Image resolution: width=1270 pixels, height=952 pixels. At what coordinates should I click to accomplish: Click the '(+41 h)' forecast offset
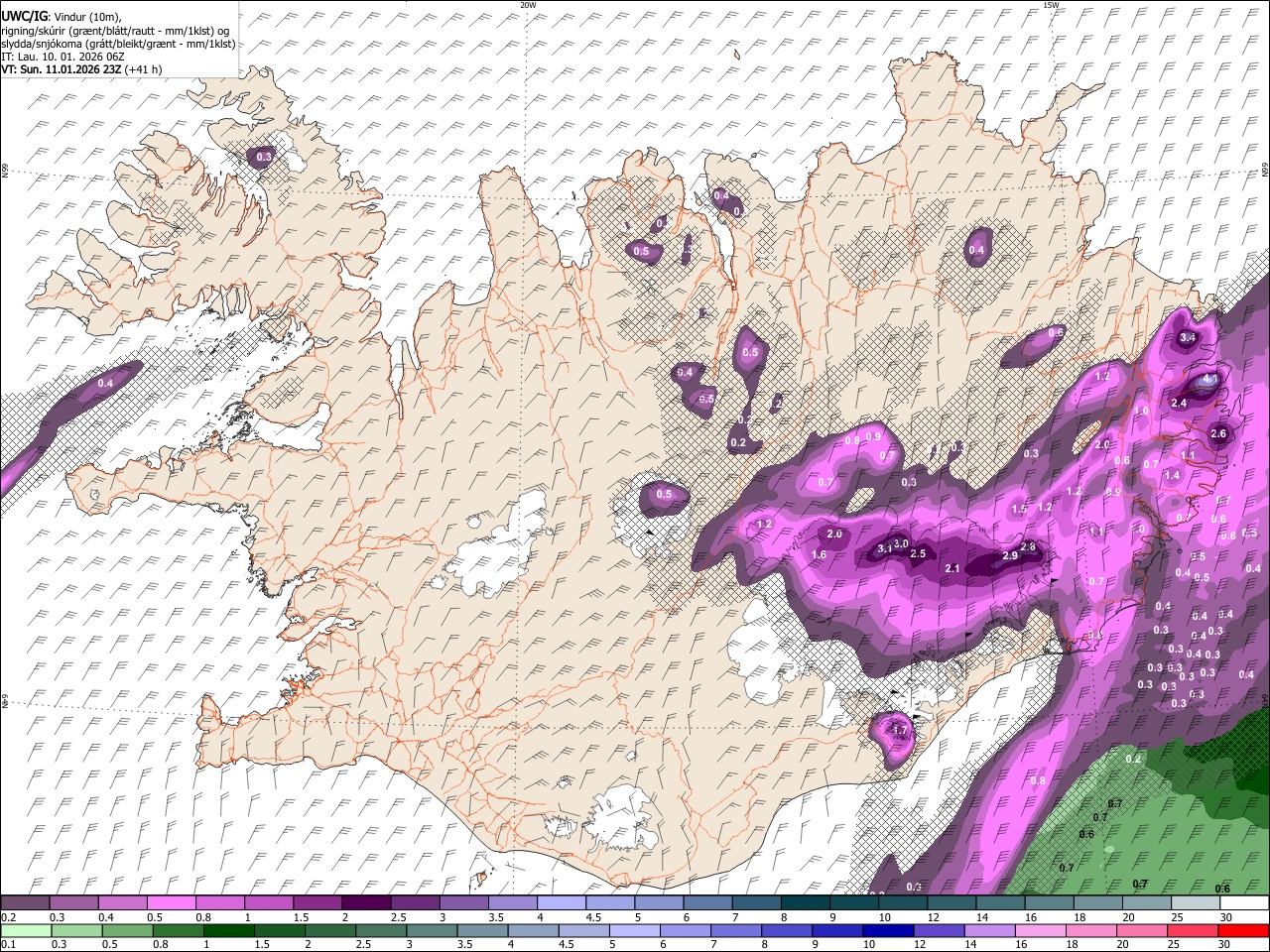click(x=144, y=69)
